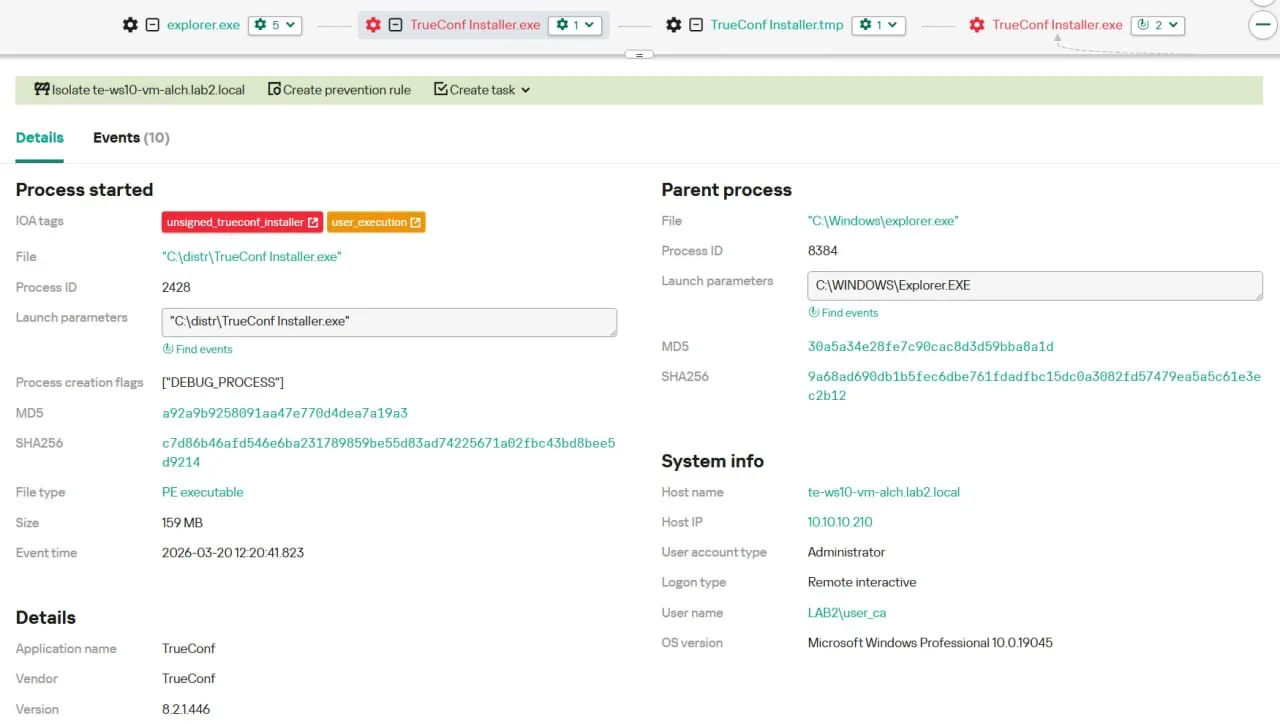Click the zoom out minus circle icon
The width and height of the screenshot is (1280, 724).
(x=1263, y=25)
